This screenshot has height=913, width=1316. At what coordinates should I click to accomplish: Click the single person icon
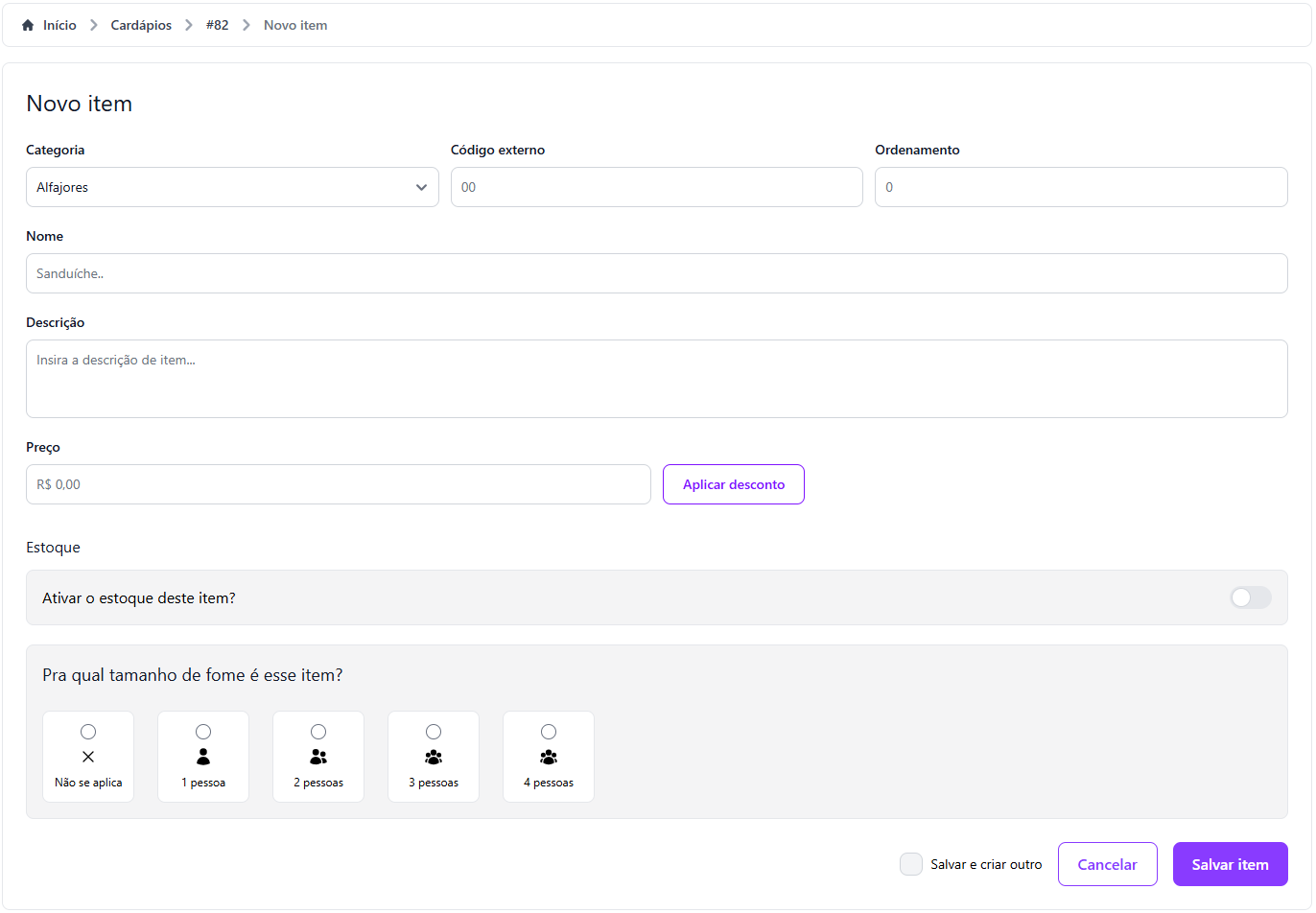[x=203, y=757]
